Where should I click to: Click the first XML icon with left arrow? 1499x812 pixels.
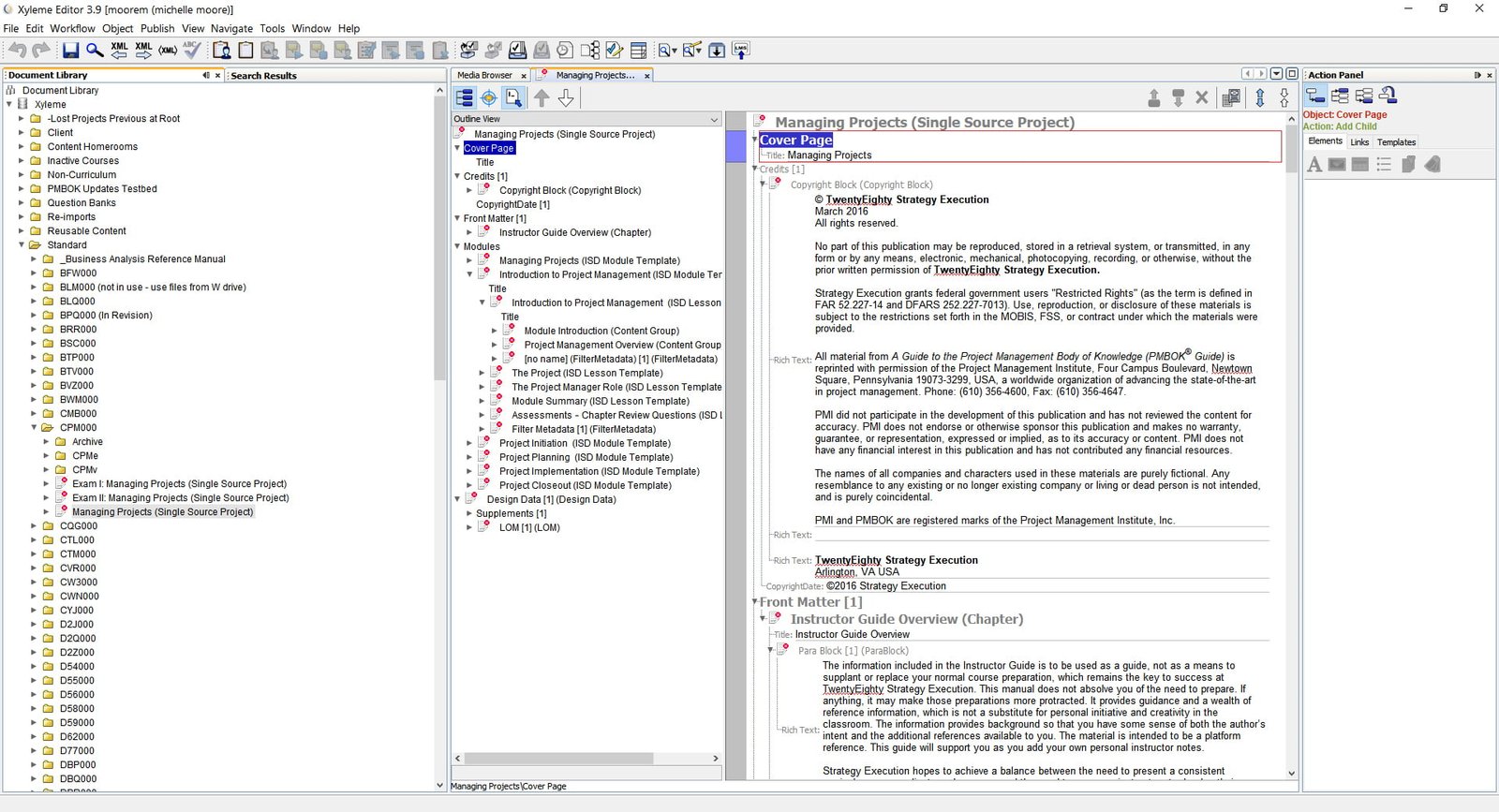(x=119, y=51)
